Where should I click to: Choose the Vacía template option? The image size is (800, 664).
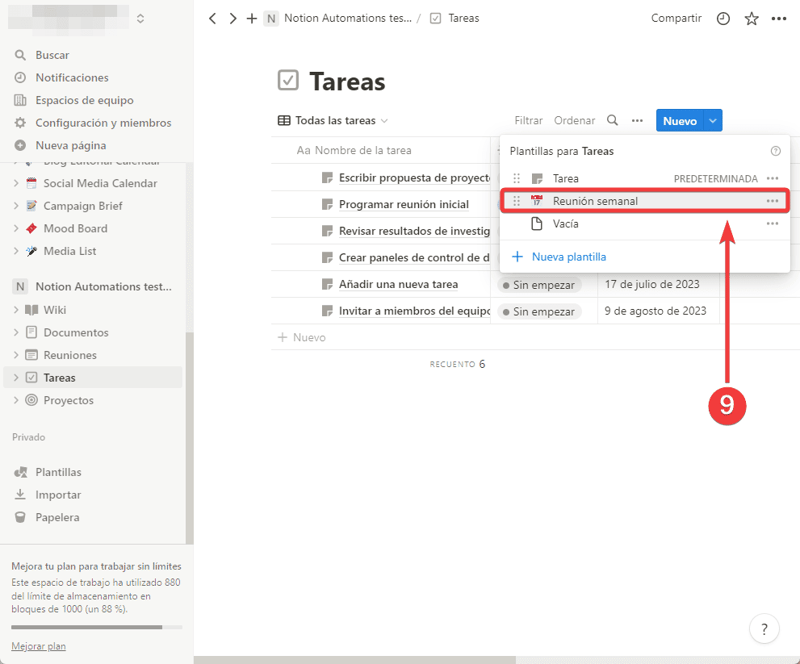pos(566,224)
